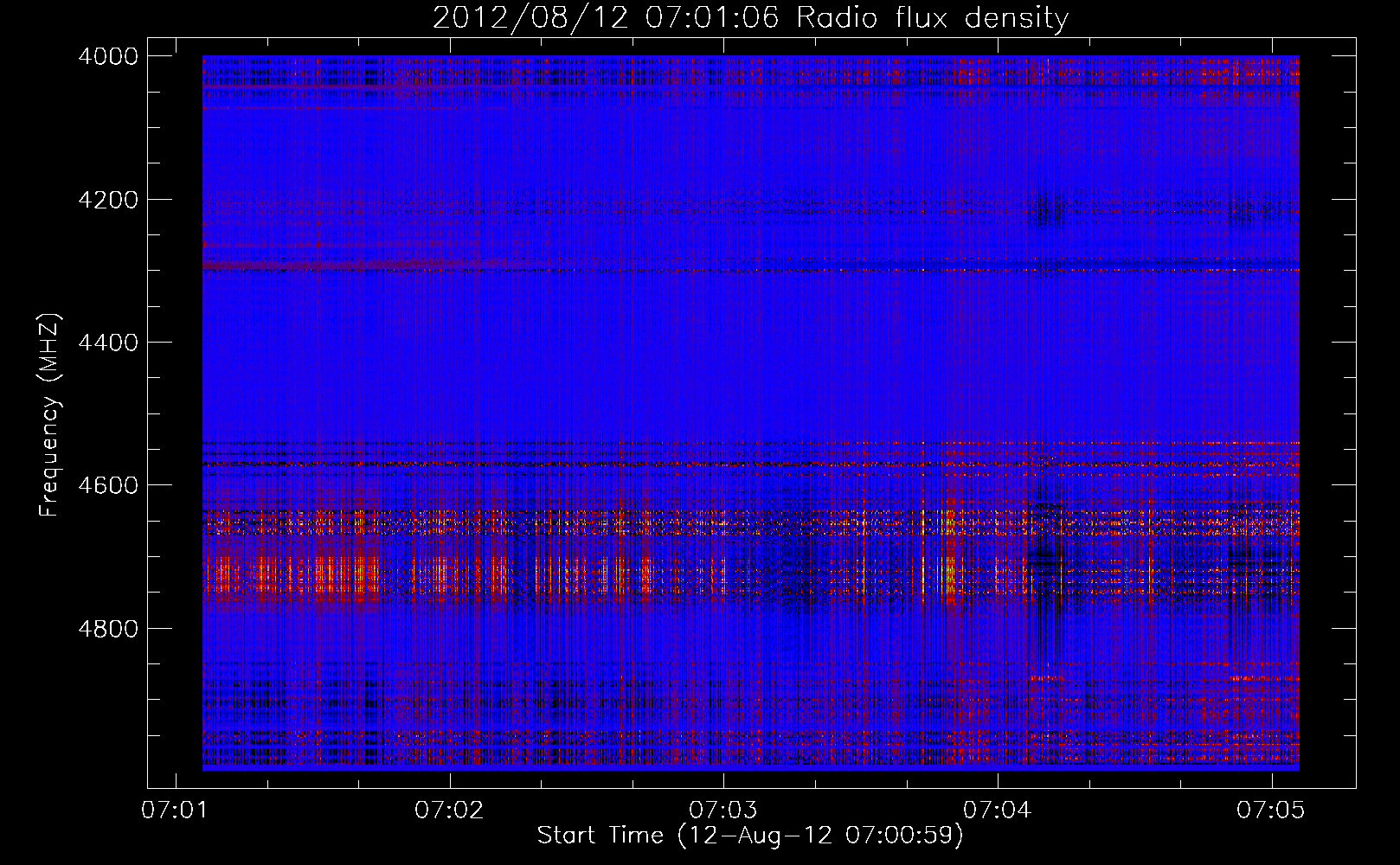Click the 07:03 time tick label
Screen dimensions: 1400x865
(723, 810)
